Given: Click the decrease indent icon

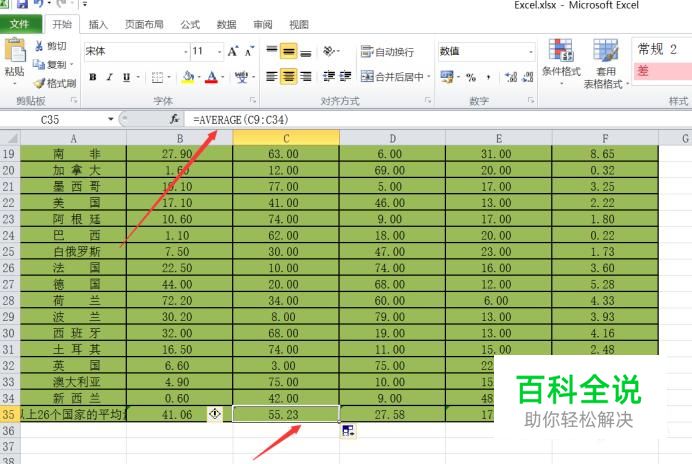Looking at the screenshot, I should pyautogui.click(x=329, y=77).
